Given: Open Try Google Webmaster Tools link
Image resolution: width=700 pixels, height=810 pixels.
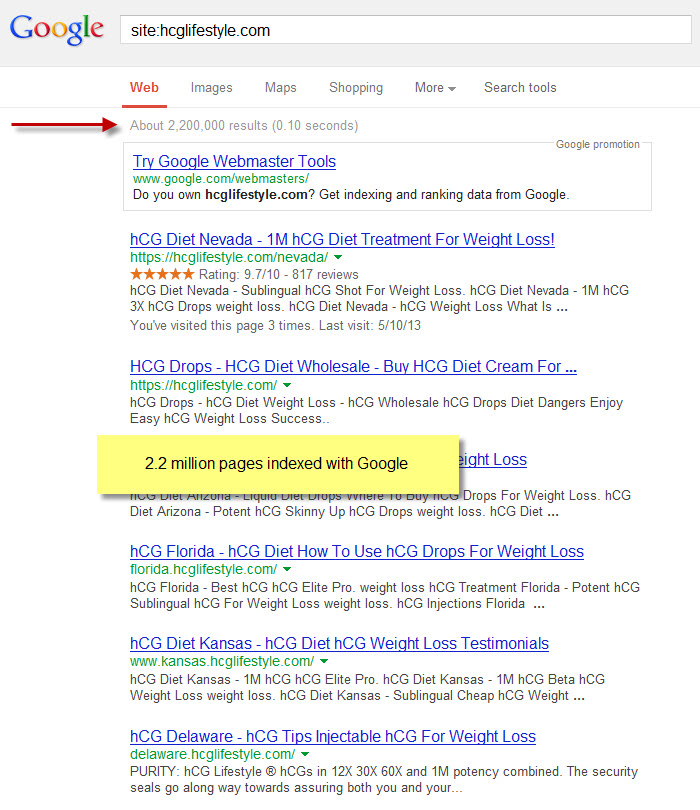Looking at the screenshot, I should (234, 161).
